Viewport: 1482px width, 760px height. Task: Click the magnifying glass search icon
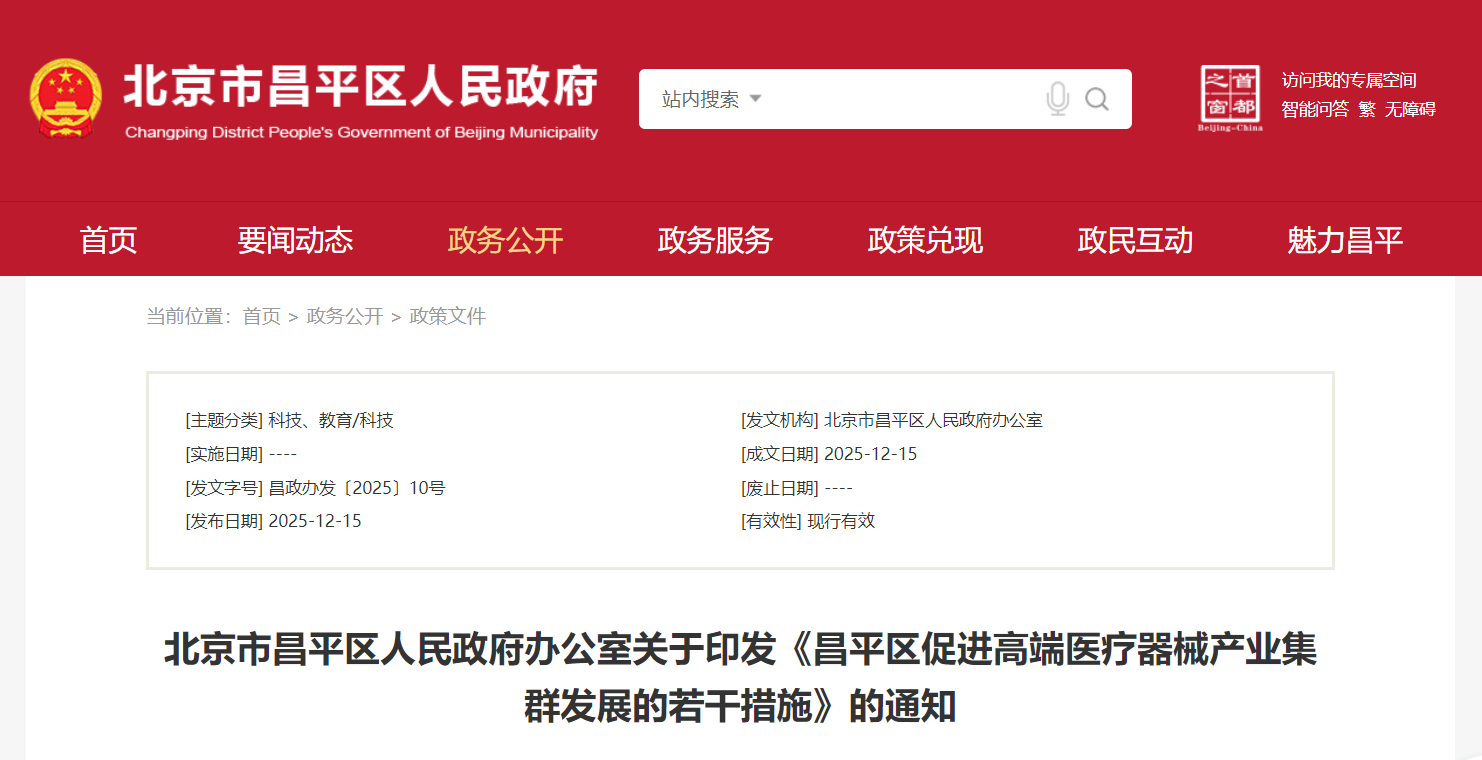[1097, 99]
